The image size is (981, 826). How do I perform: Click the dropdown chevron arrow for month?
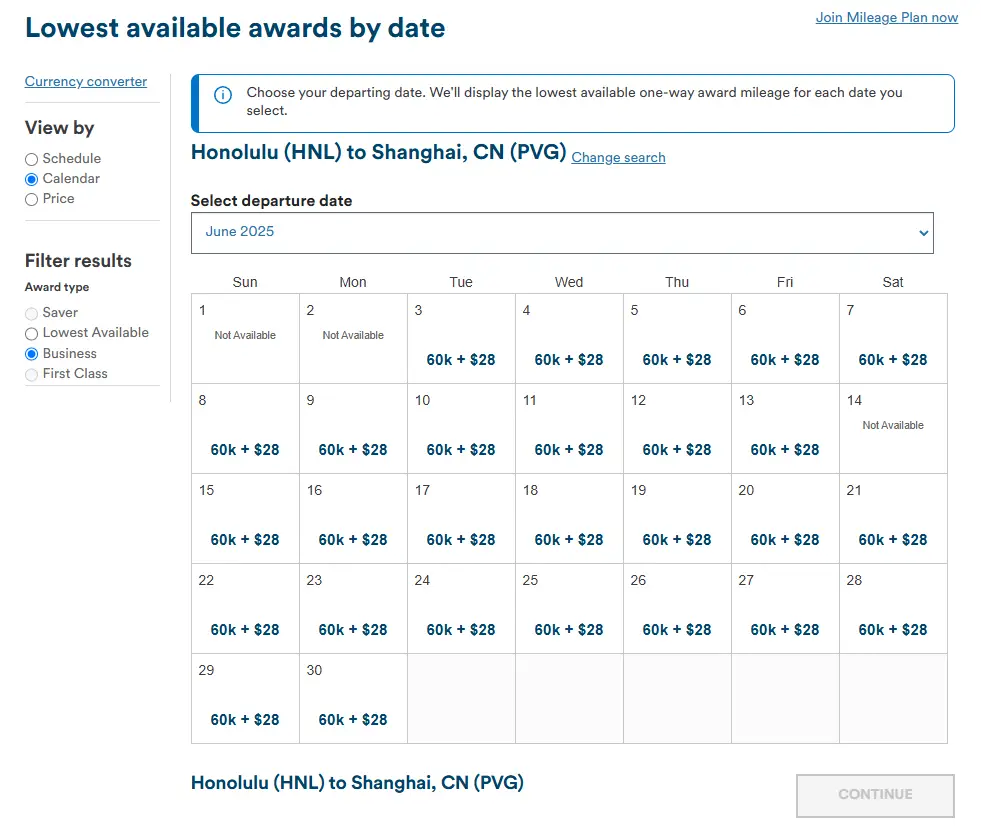(922, 233)
